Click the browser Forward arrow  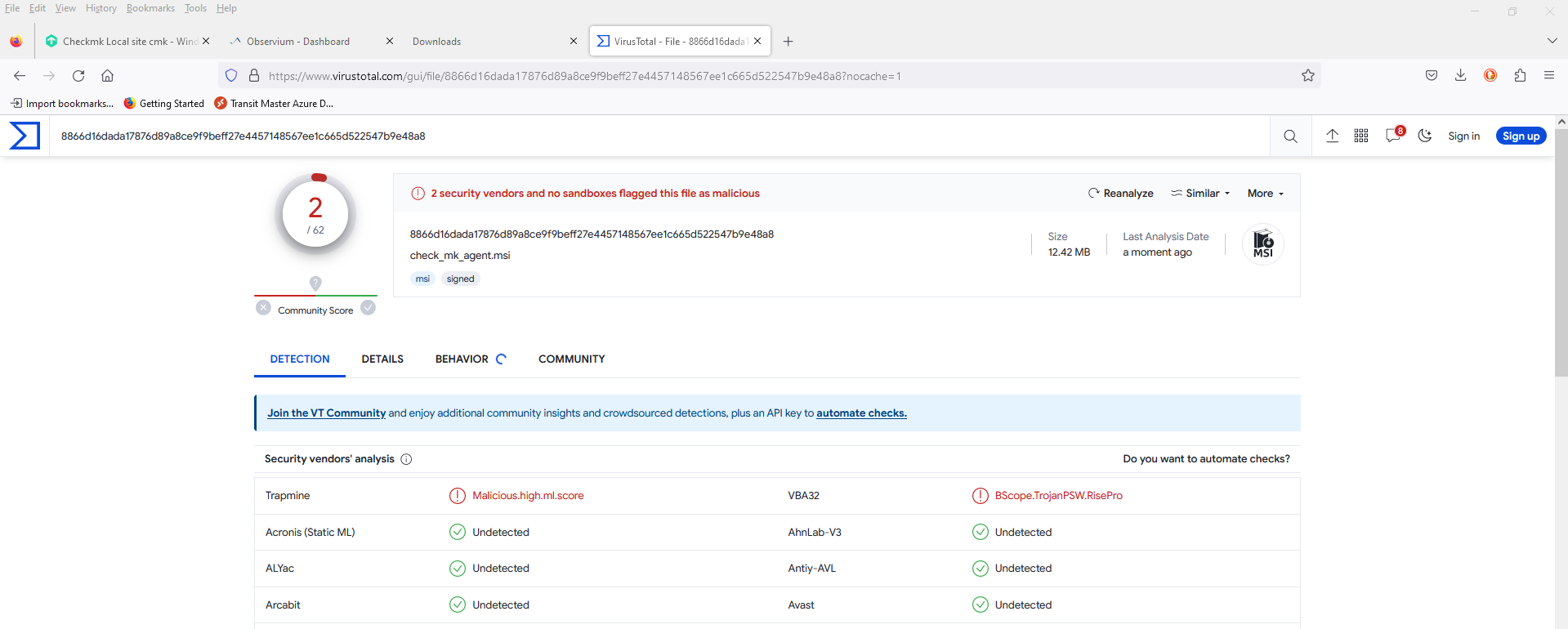(49, 76)
